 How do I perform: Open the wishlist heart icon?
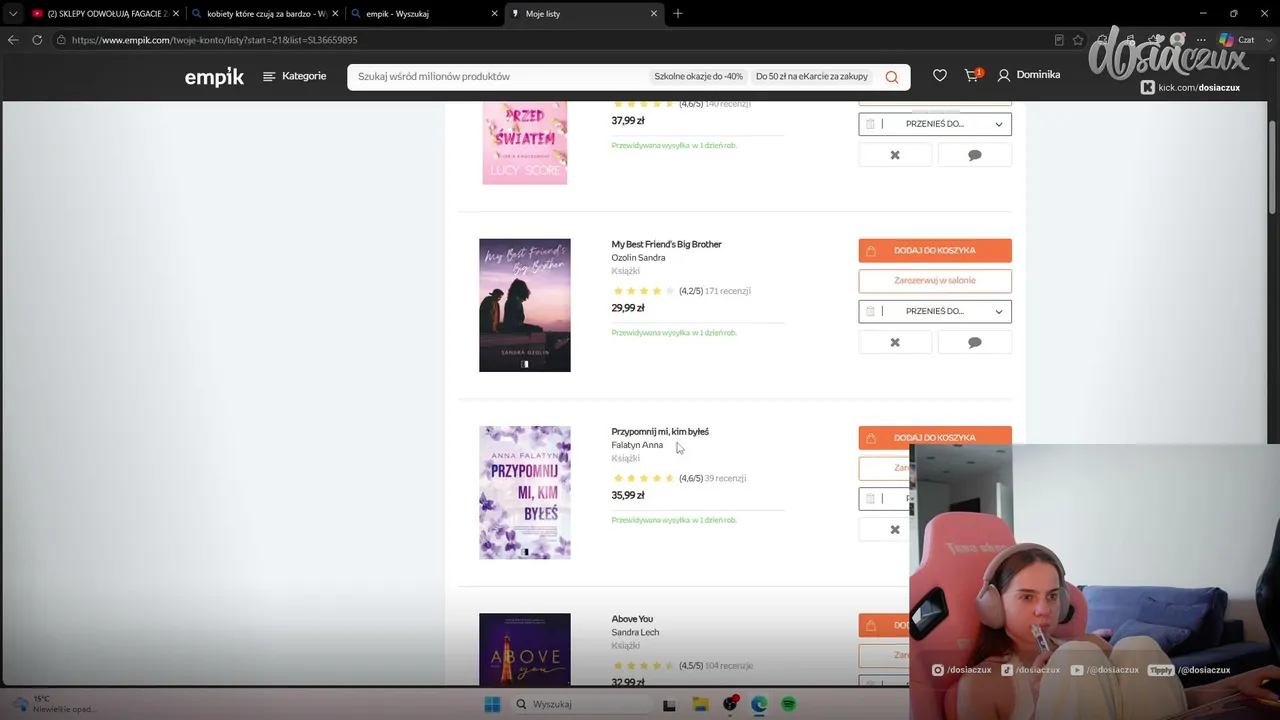940,75
